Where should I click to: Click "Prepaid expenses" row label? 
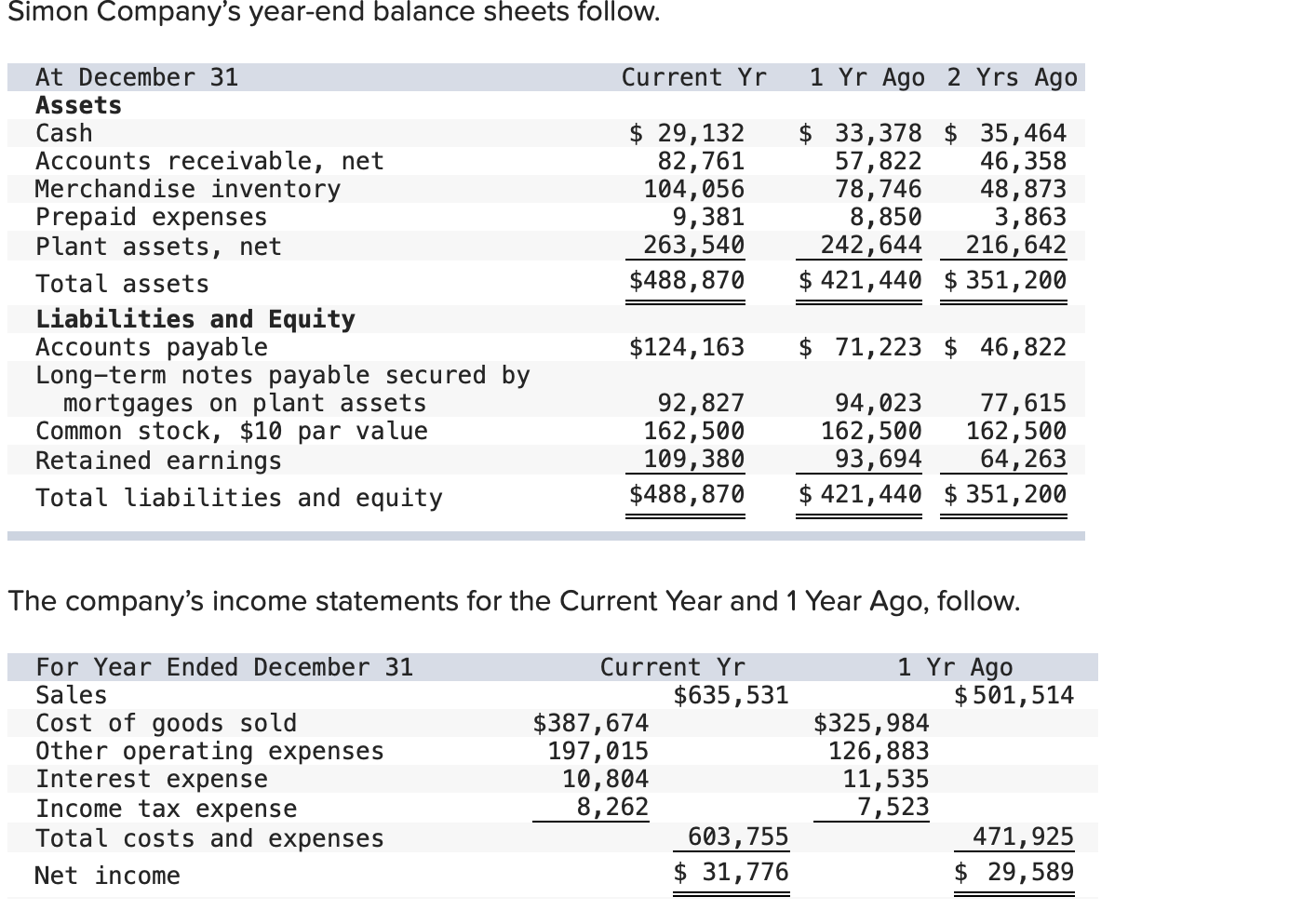[152, 217]
